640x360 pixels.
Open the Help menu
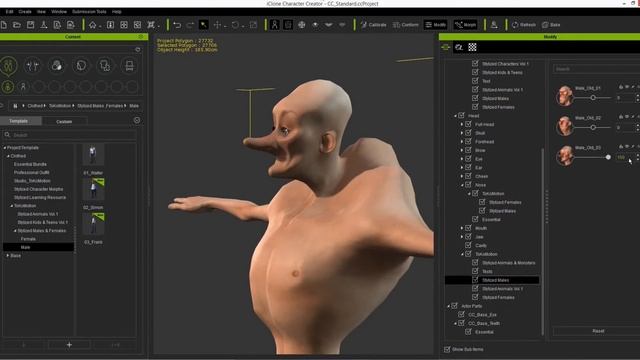coord(117,12)
